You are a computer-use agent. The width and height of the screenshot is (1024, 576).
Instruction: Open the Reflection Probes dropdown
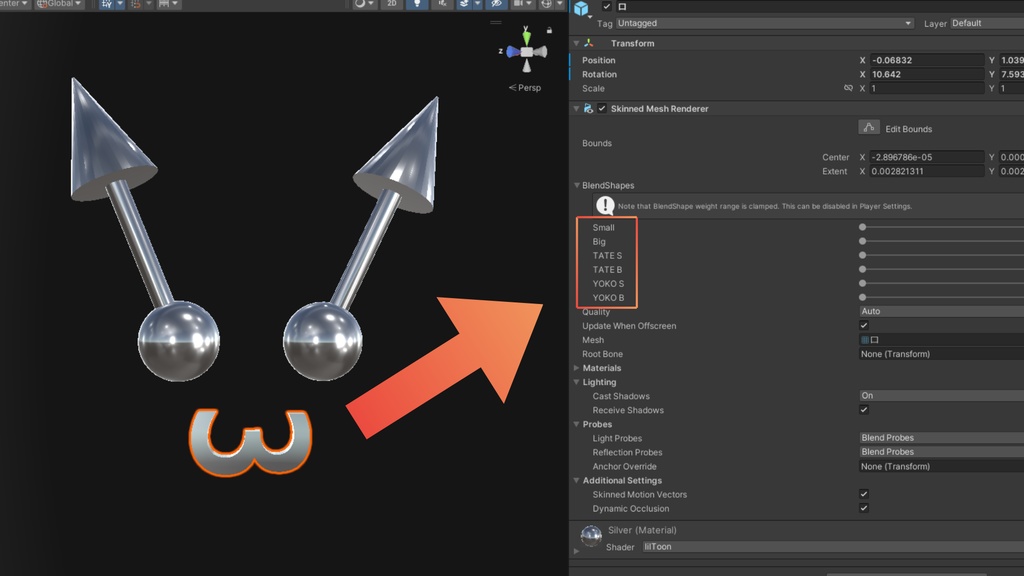941,451
